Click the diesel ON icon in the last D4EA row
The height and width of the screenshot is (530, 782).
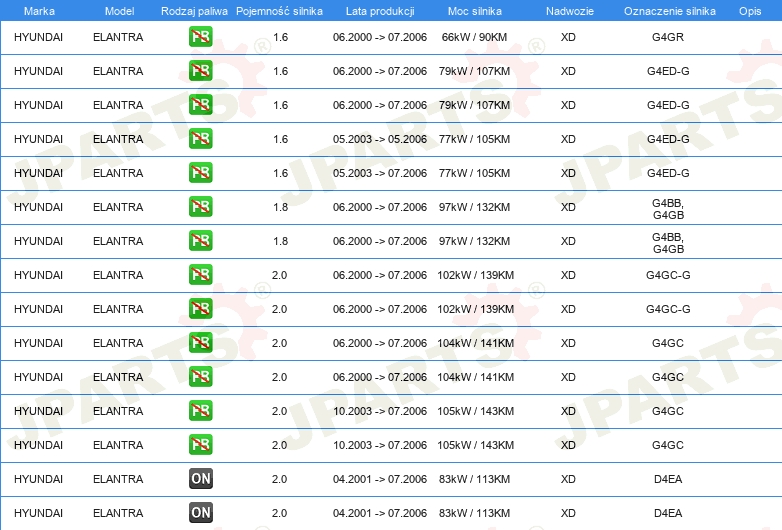(x=200, y=513)
